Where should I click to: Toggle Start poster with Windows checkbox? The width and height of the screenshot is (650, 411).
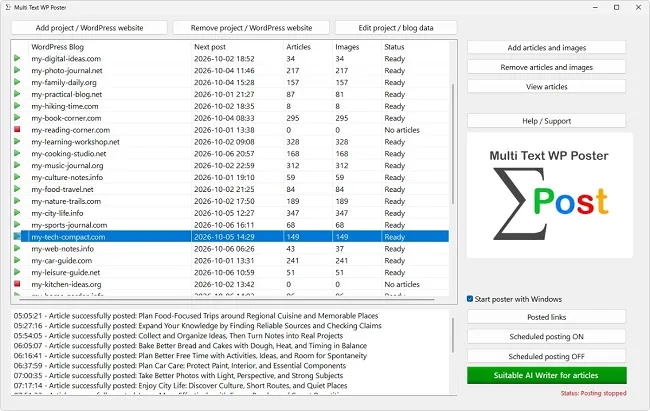coord(470,299)
